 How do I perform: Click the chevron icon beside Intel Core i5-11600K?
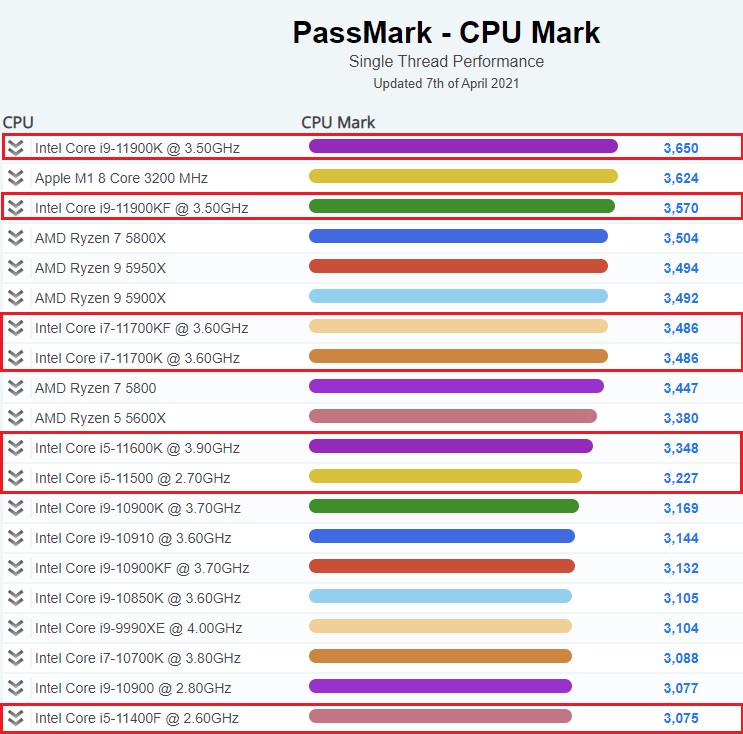[x=16, y=448]
